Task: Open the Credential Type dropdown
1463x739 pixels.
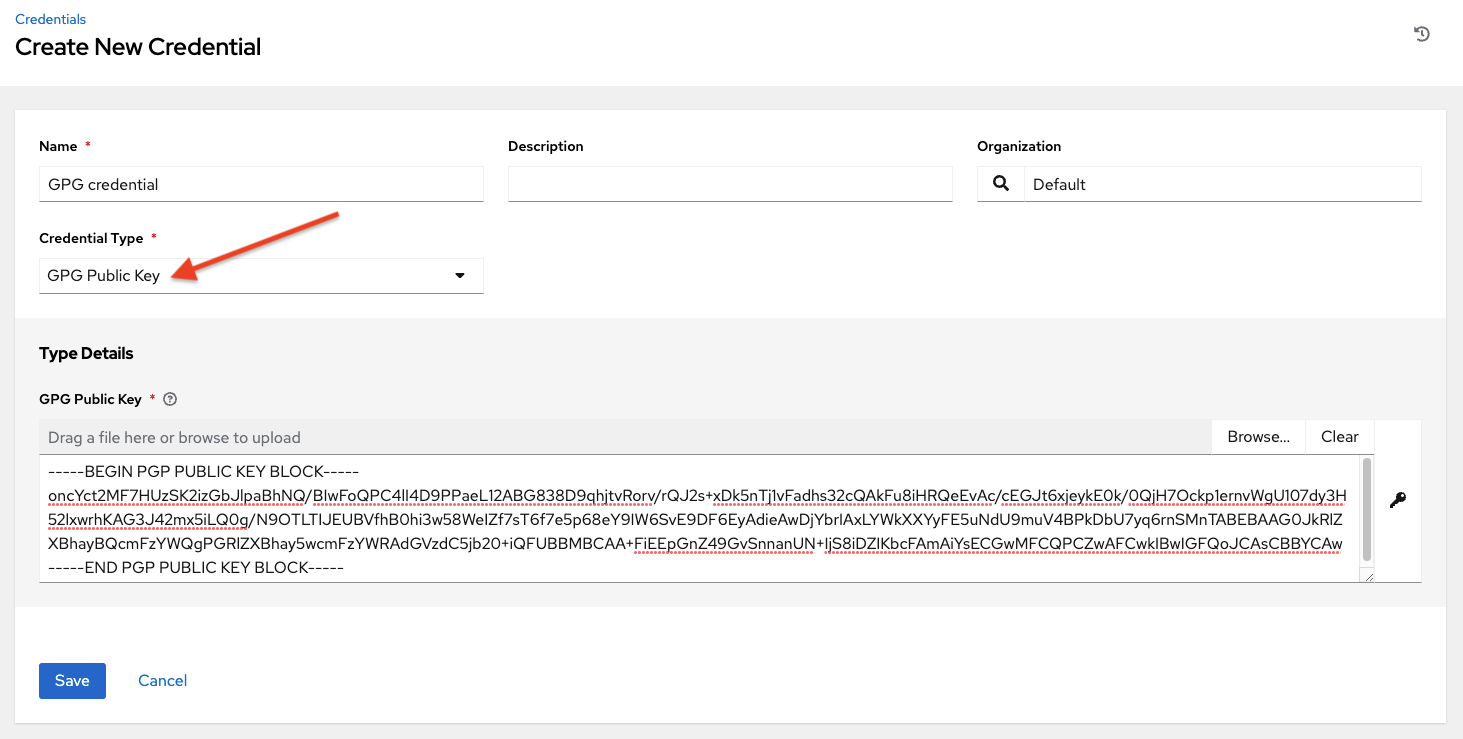Action: (260, 275)
